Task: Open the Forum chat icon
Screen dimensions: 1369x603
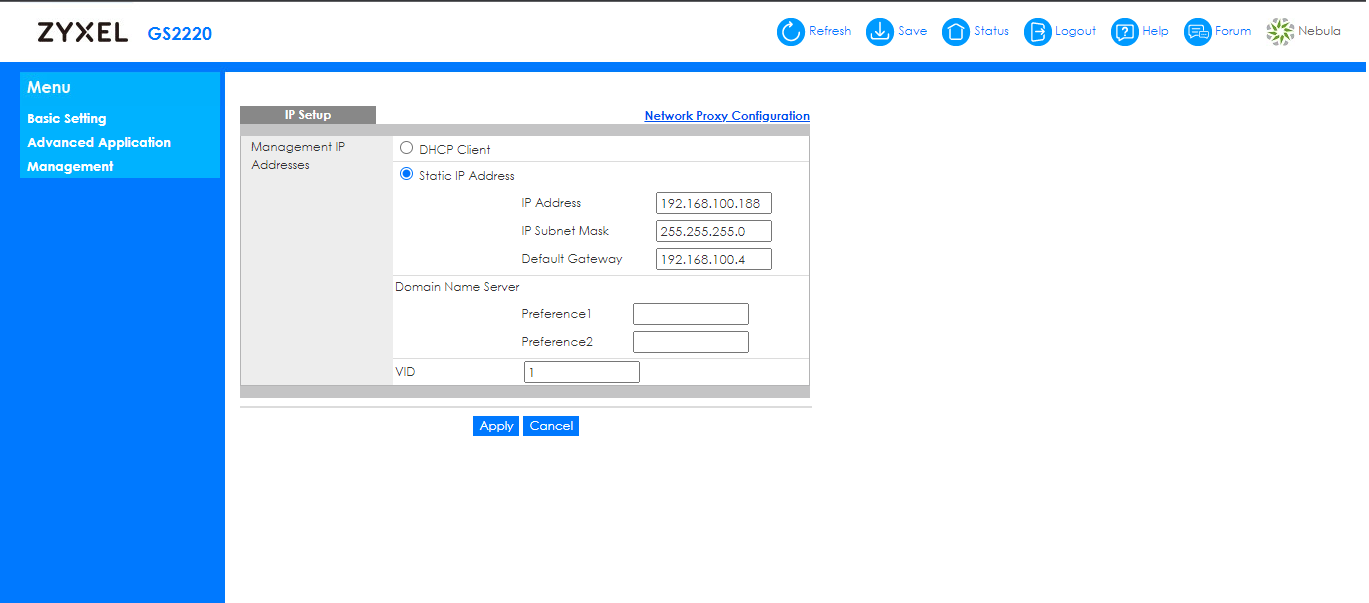Action: [x=1197, y=32]
